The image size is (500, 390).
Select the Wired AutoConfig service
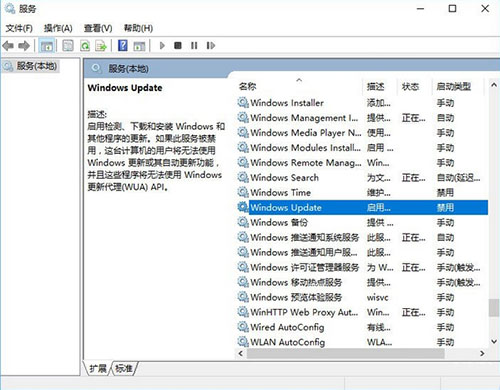(x=362, y=327)
